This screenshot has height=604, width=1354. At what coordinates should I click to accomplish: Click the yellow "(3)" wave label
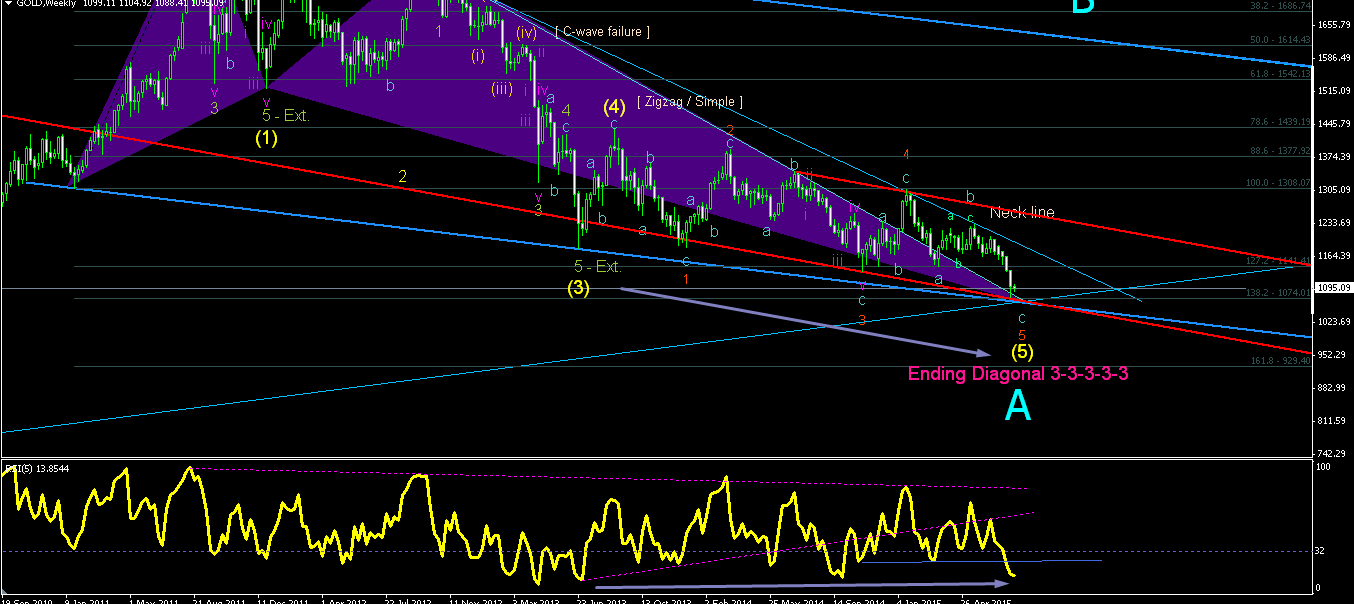click(578, 288)
